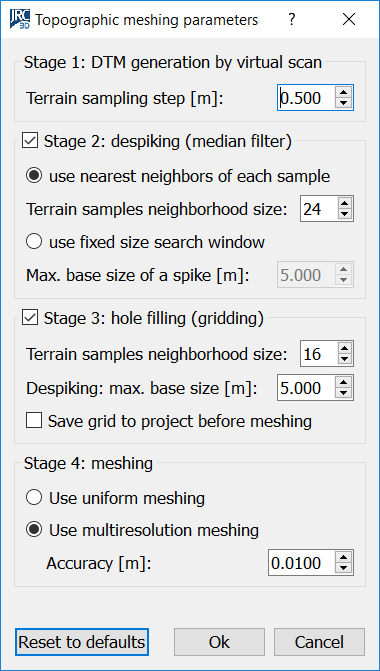Screen dimensions: 380x671
Task: Click the question mark help button
Action: [x=291, y=19]
